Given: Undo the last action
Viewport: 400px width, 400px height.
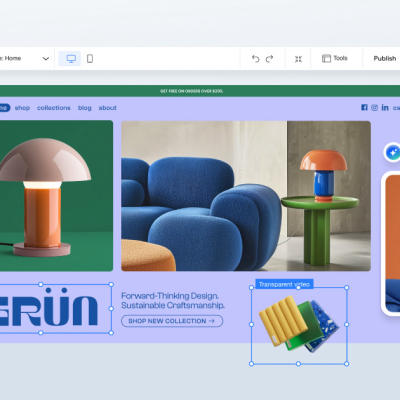Looking at the screenshot, I should coord(256,59).
